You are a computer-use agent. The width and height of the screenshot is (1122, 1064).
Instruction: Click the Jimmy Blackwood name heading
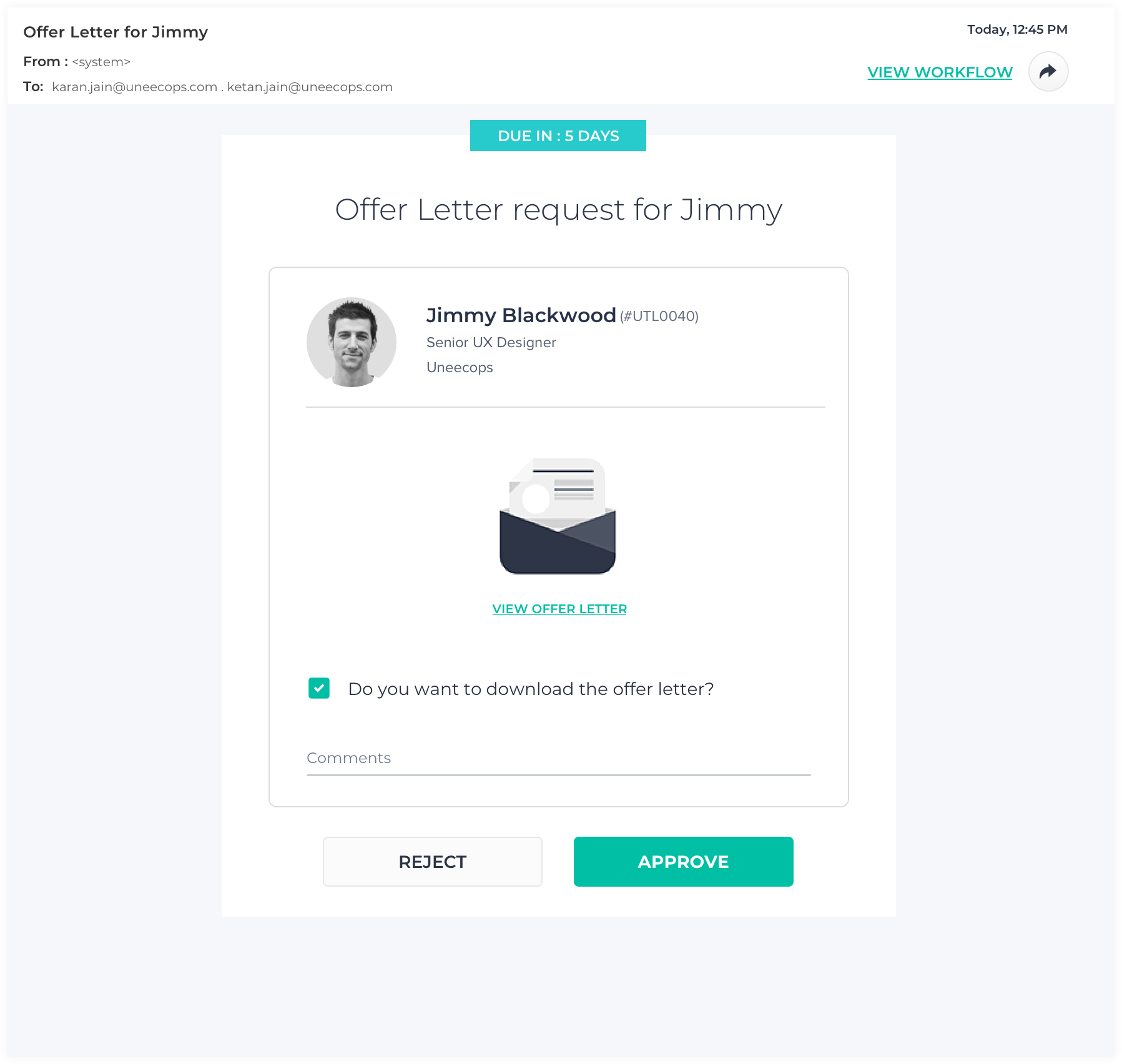click(521, 315)
